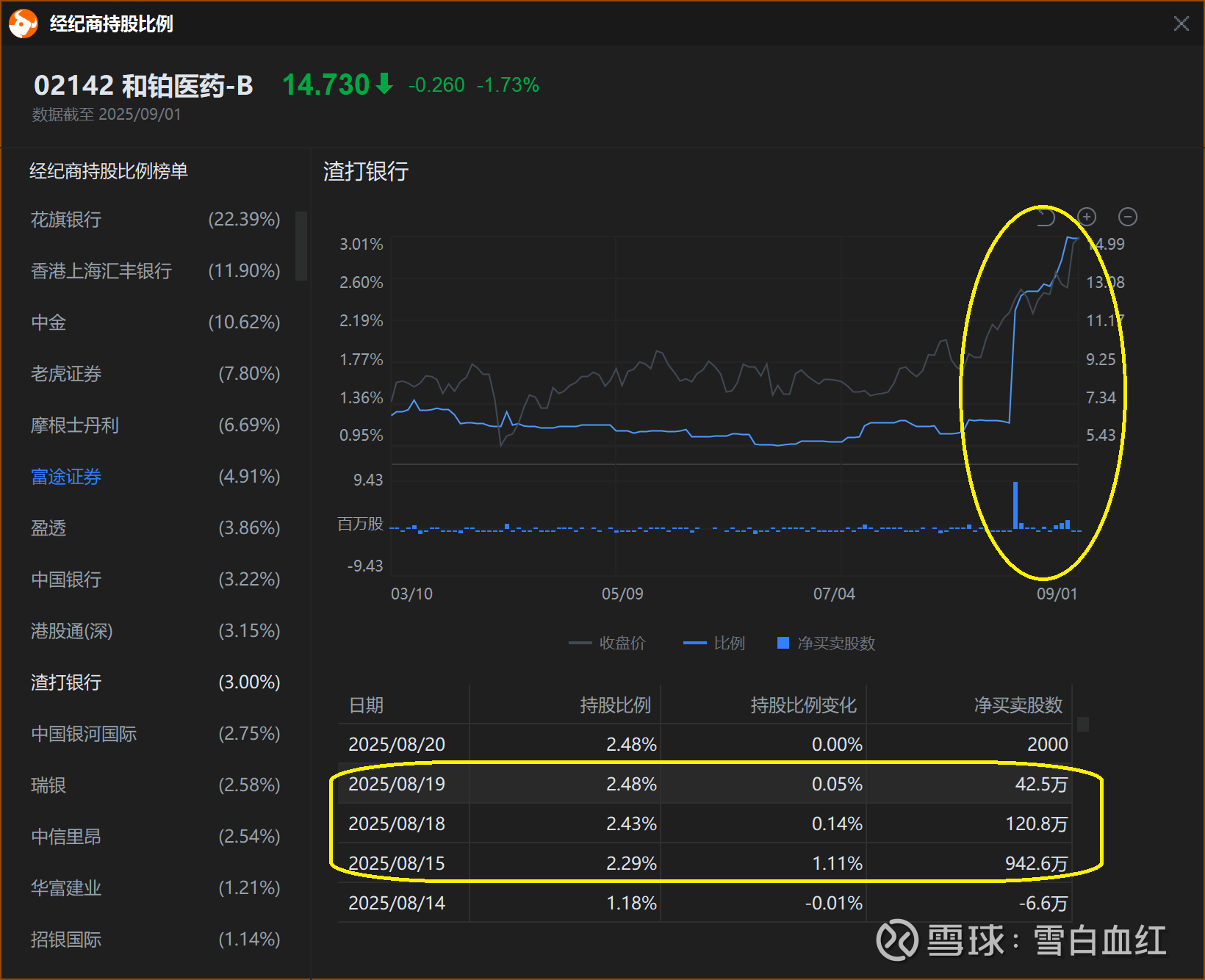The image size is (1205, 980).
Task: Click the 09/01 date on chart axis
Action: [1057, 594]
